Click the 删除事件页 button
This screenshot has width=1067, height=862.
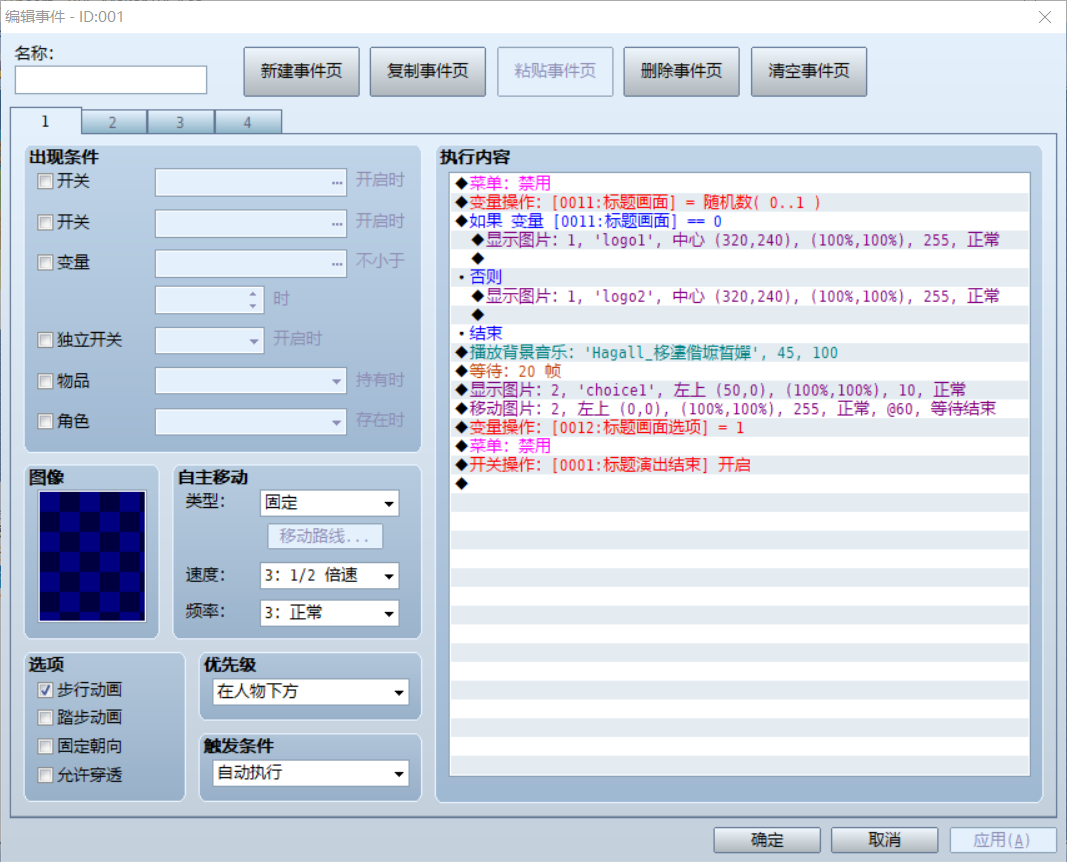(x=682, y=71)
